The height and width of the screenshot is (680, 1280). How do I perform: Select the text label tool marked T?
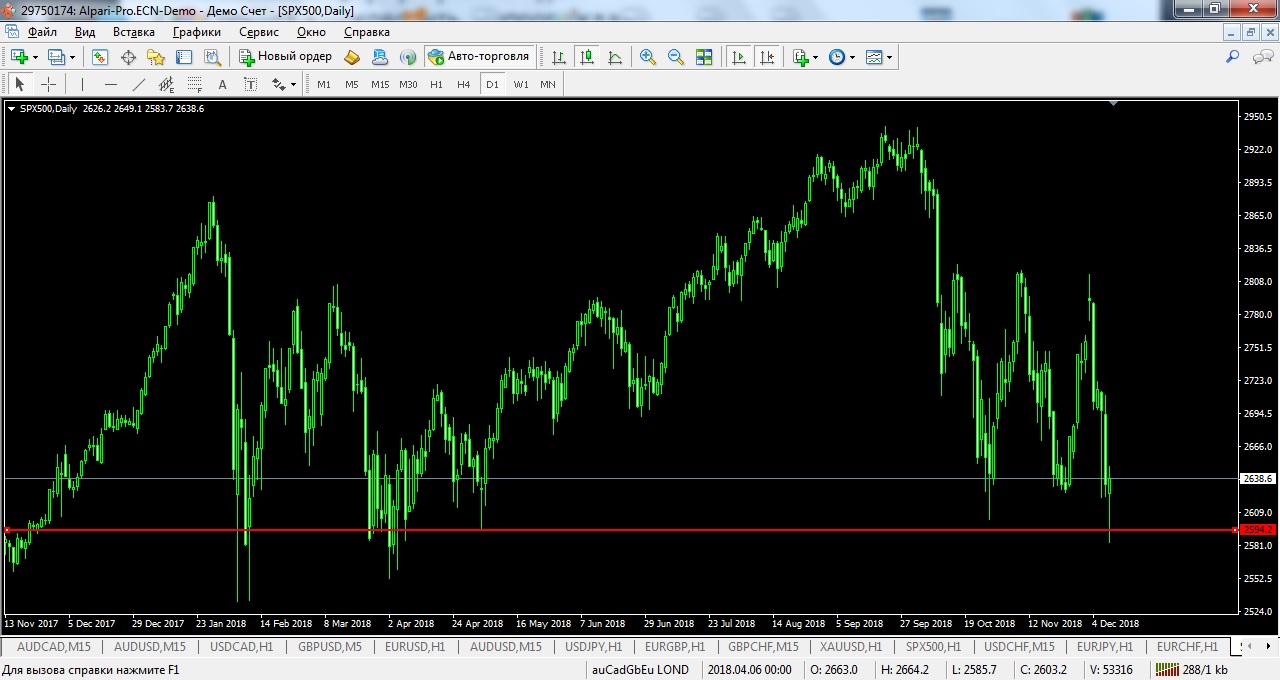pos(250,84)
